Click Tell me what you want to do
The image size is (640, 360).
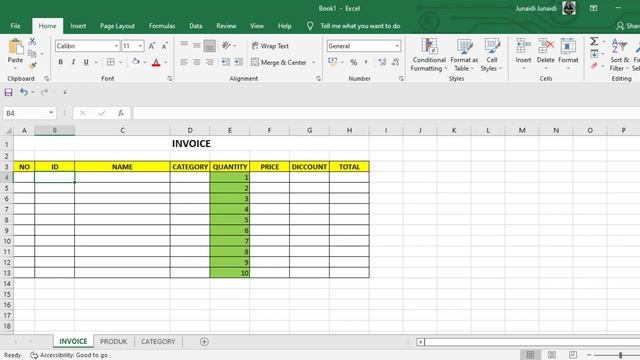(360, 26)
